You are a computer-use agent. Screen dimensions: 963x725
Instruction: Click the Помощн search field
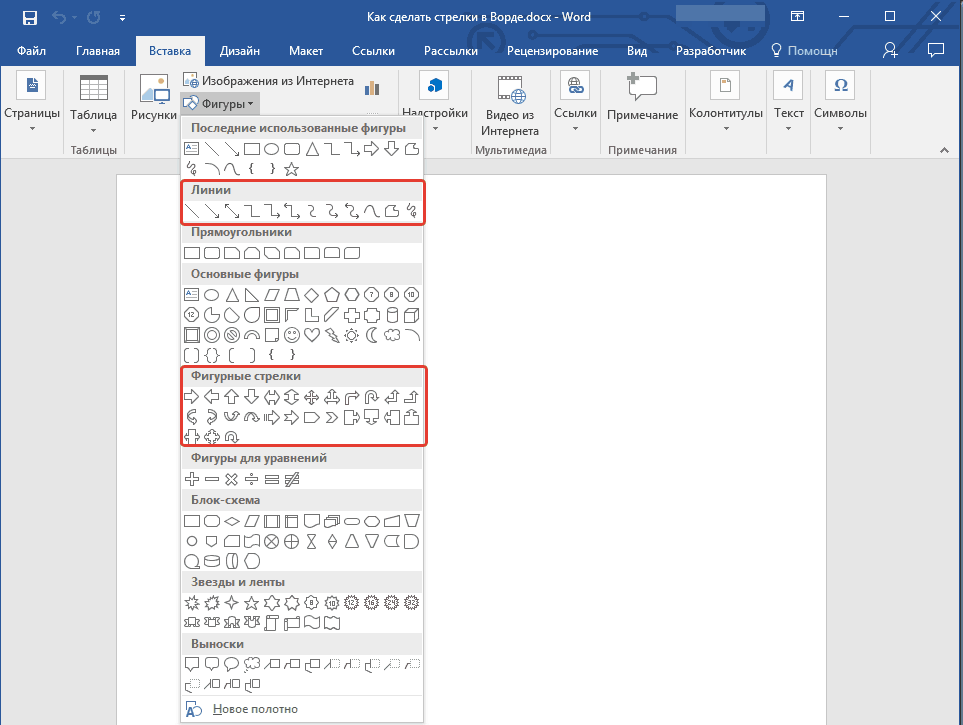tap(805, 51)
